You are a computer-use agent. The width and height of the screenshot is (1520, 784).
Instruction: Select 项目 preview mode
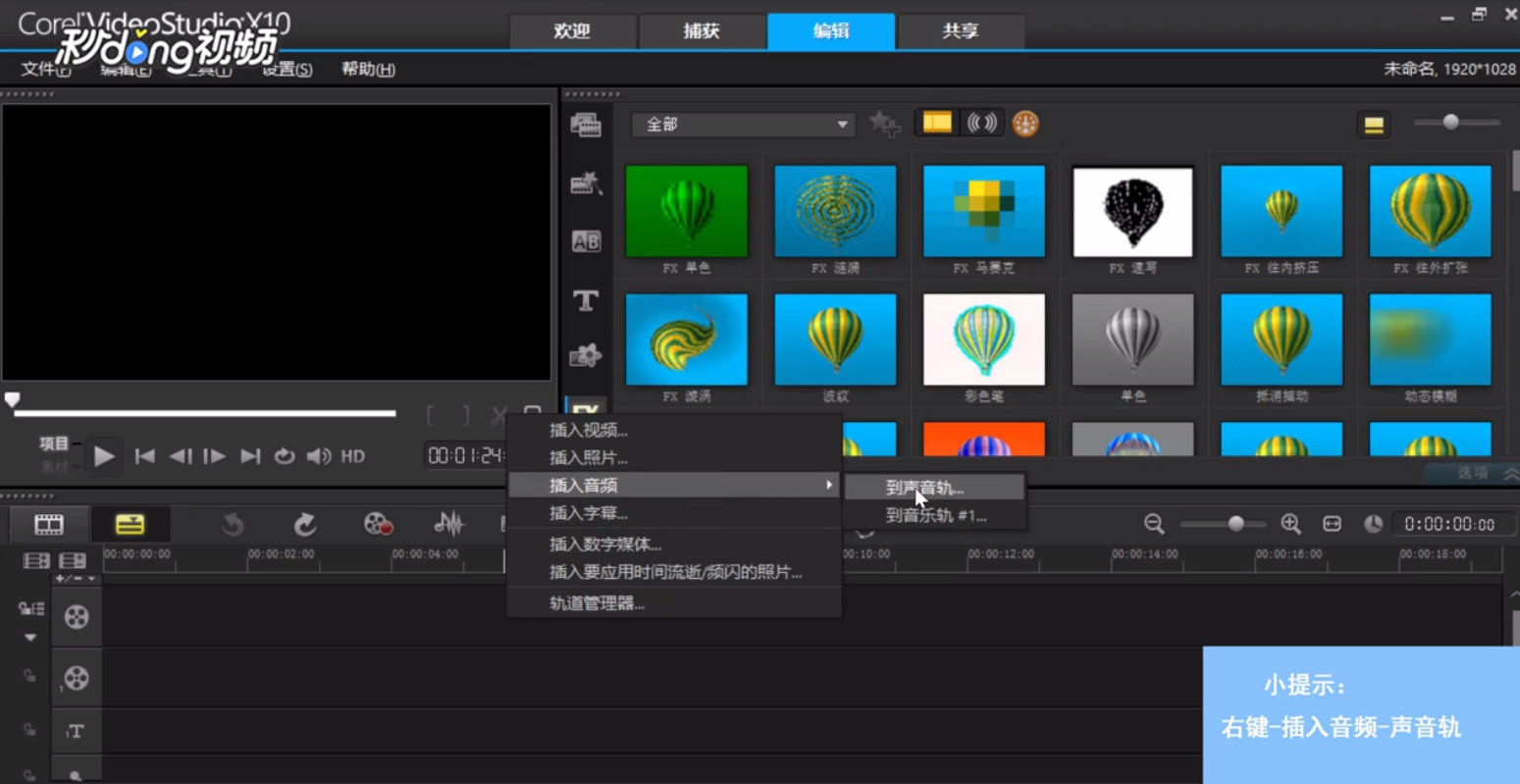(x=54, y=444)
